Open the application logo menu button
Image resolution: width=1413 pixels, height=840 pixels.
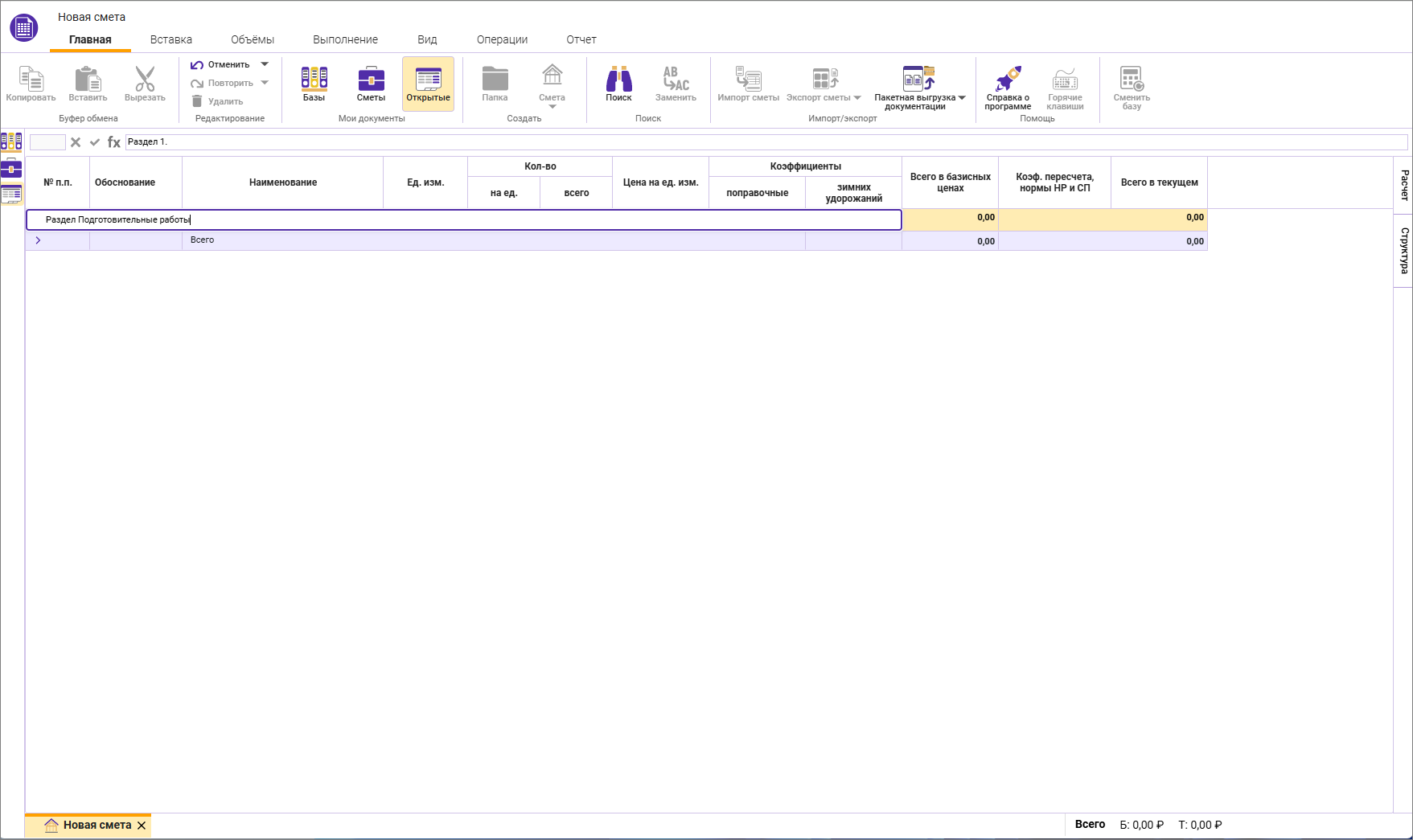23,28
